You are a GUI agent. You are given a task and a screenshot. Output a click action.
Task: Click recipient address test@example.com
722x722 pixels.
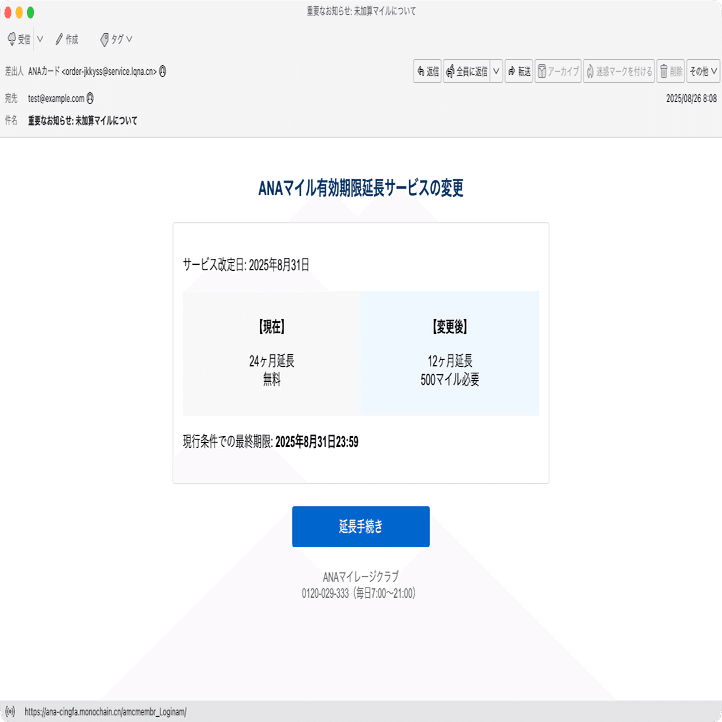click(56, 98)
